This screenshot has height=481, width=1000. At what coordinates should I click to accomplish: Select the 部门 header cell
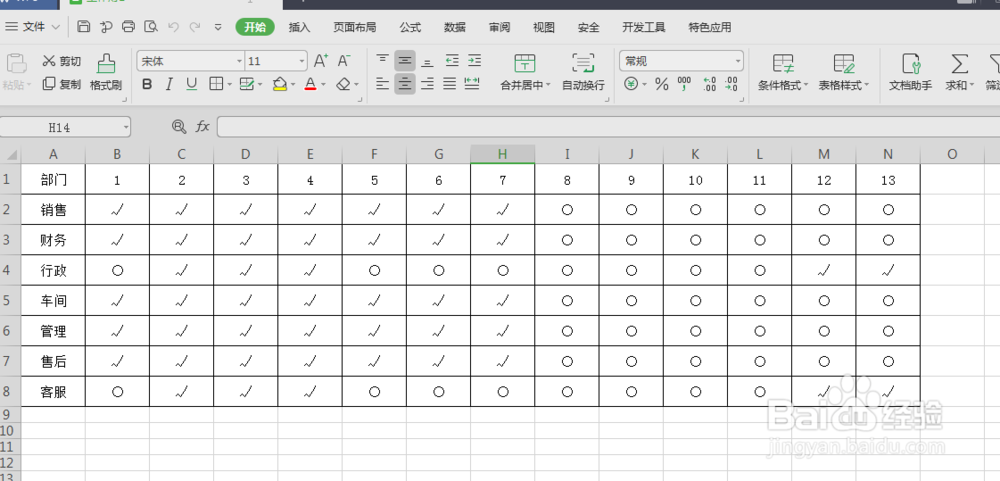54,180
